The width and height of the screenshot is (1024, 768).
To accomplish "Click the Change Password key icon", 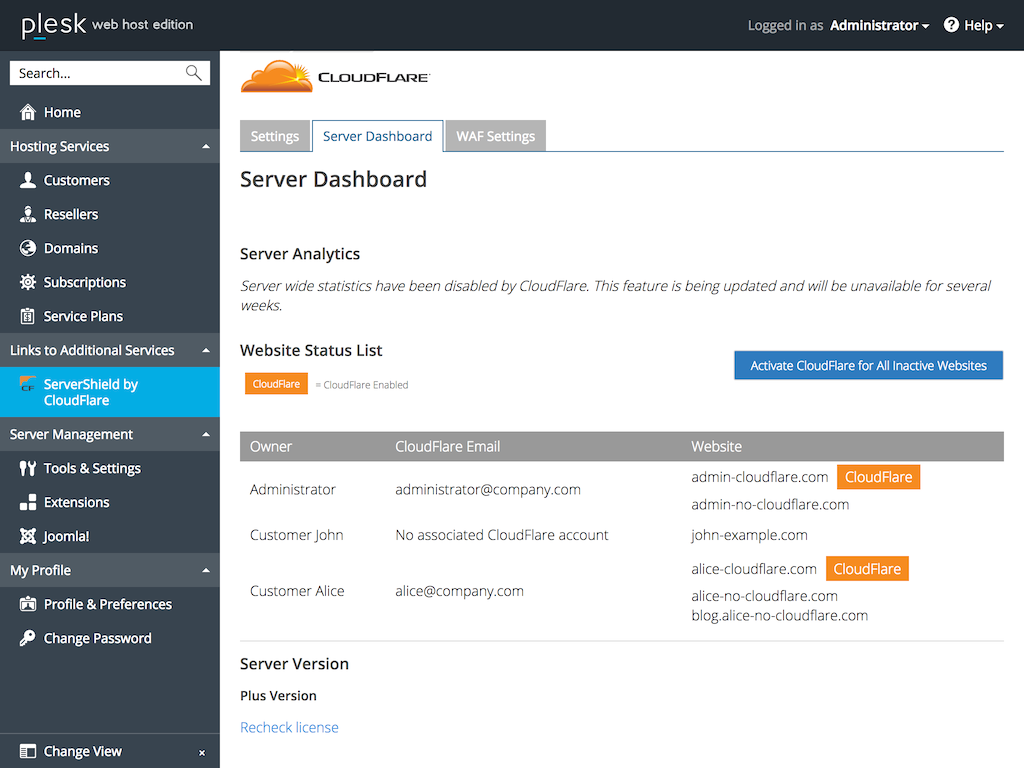I will tap(27, 638).
